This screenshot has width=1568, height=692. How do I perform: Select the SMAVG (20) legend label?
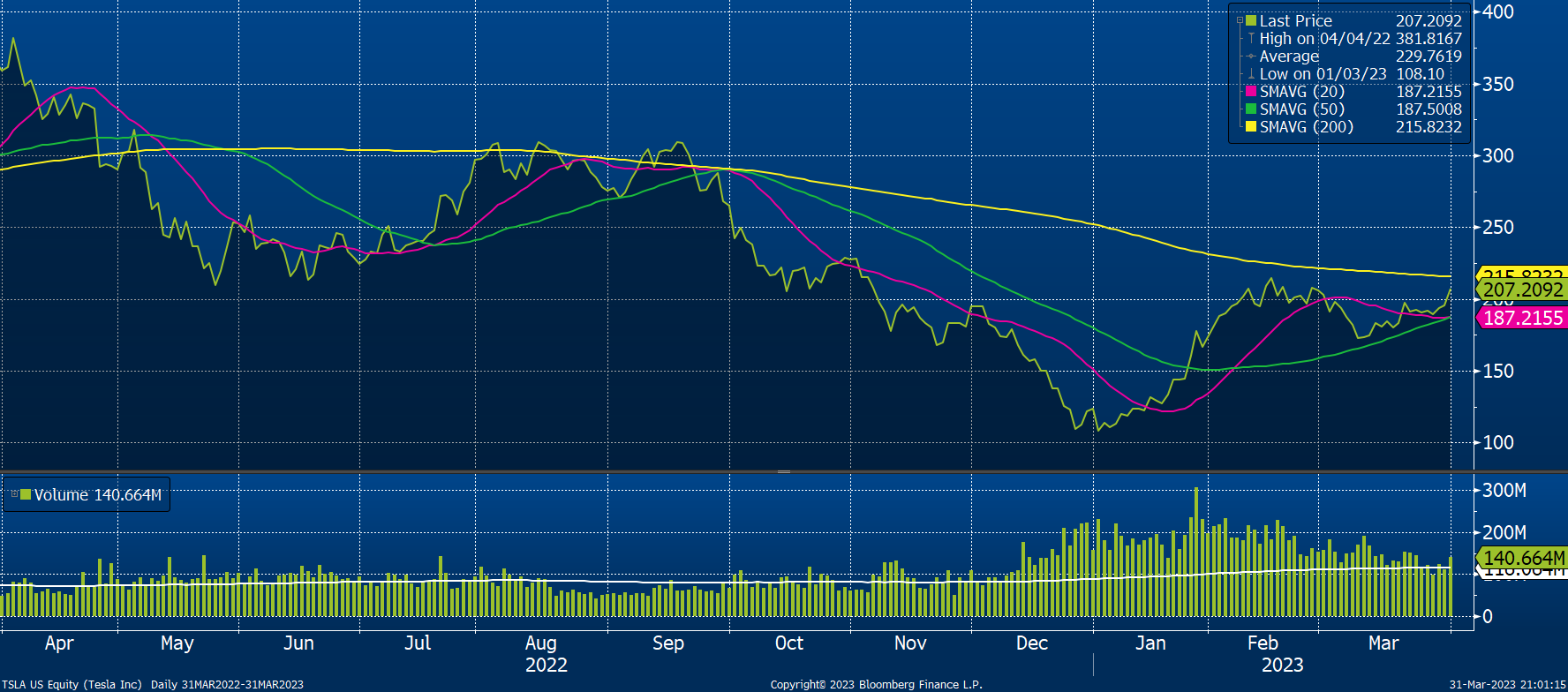tap(1301, 91)
